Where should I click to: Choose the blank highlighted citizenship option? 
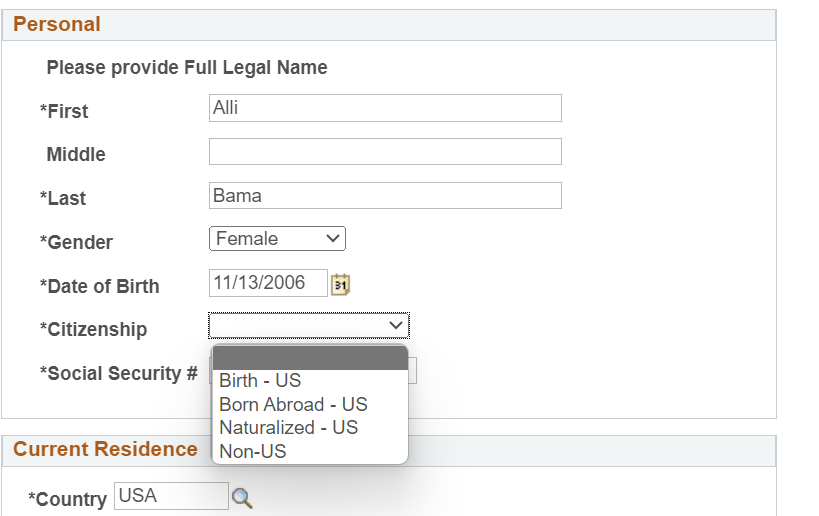click(x=308, y=359)
